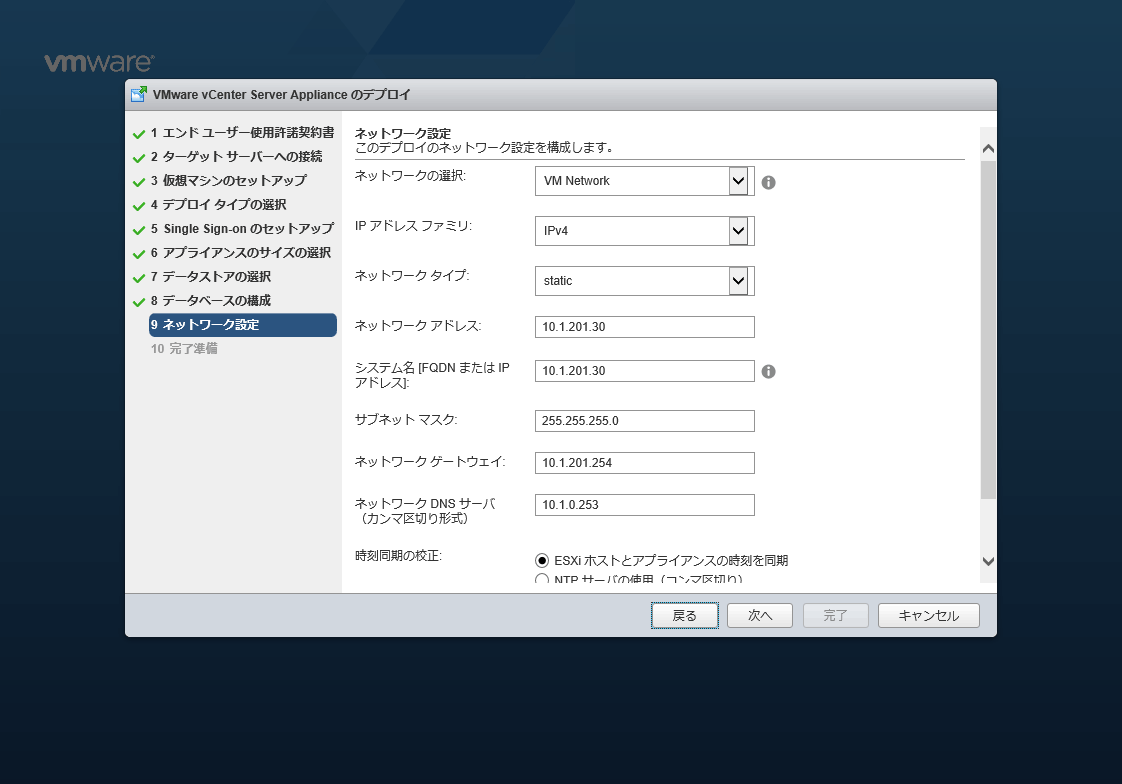1122x784 pixels.
Task: Click the green checkmark of step 8
Action: 139,302
